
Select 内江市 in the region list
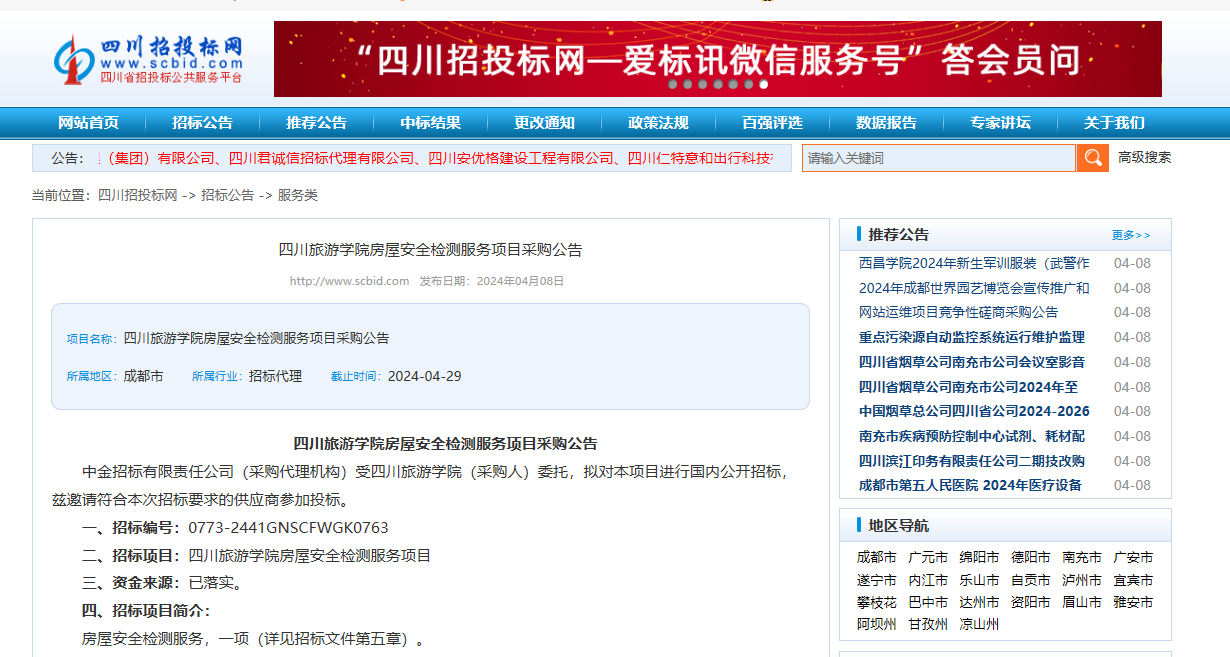[x=928, y=580]
